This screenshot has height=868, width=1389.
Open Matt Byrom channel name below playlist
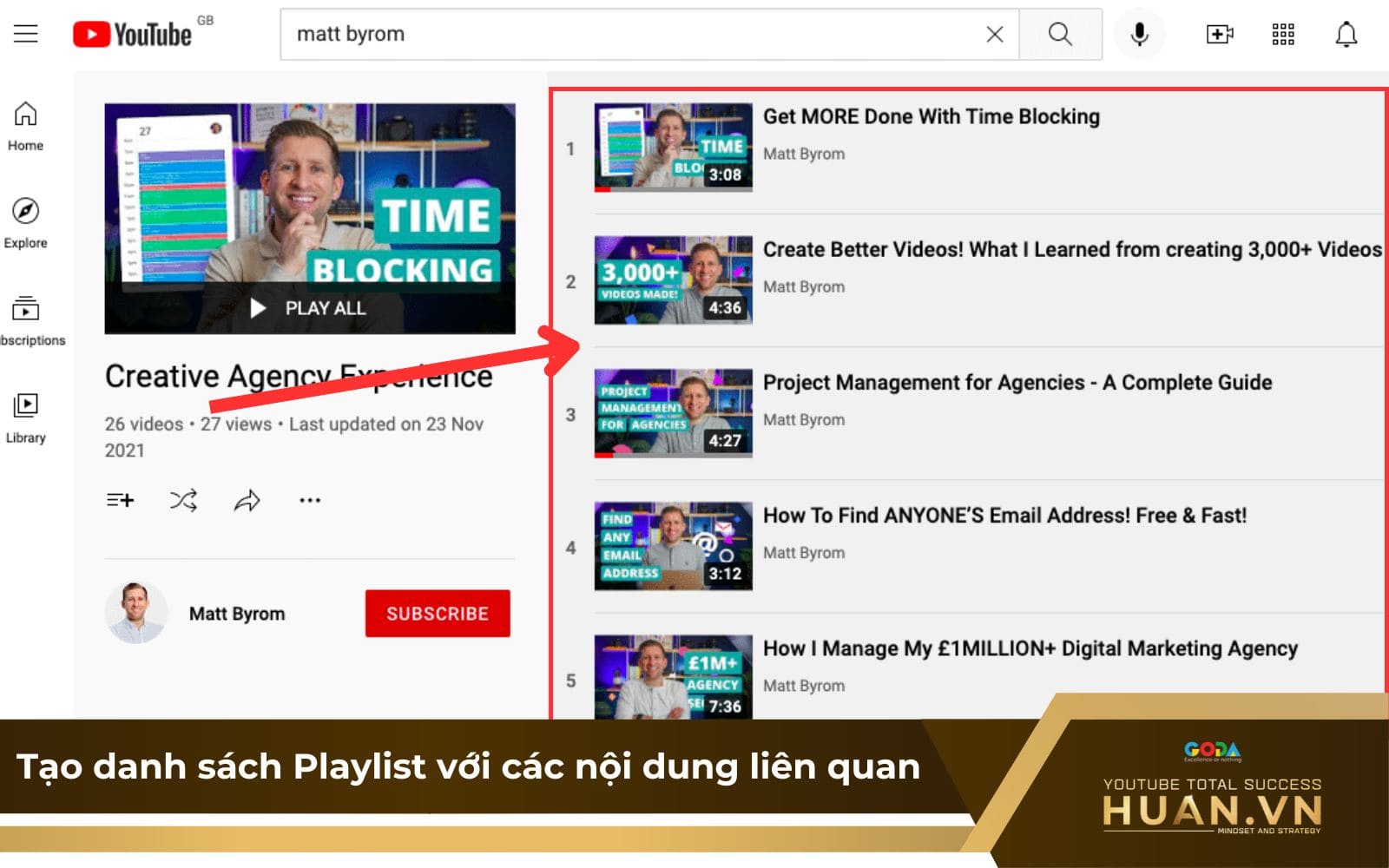pyautogui.click(x=237, y=614)
